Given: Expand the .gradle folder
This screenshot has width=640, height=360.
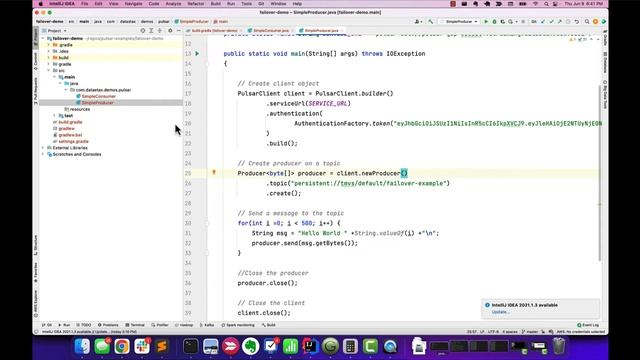Looking at the screenshot, I should pyautogui.click(x=49, y=45).
